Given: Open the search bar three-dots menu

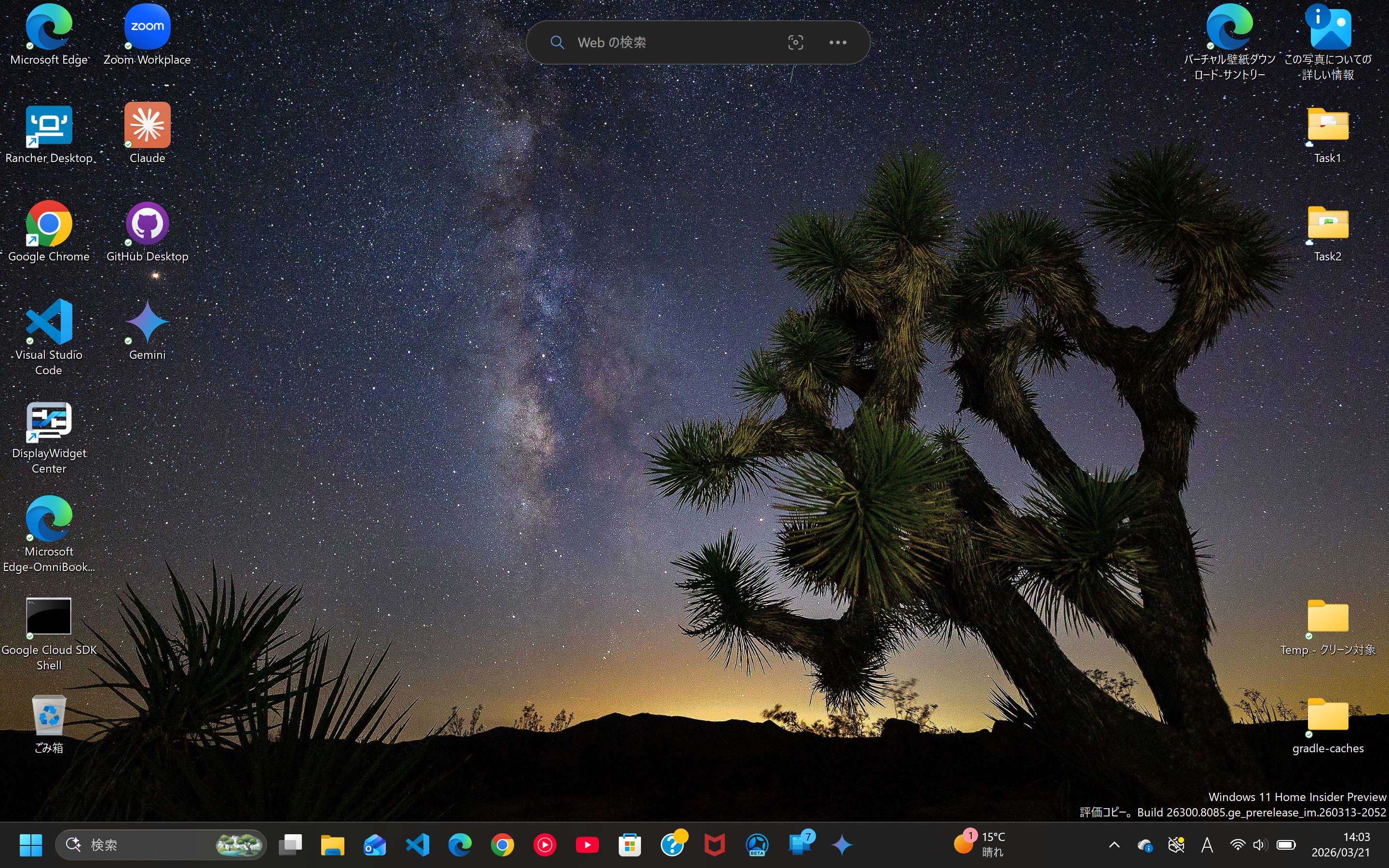Looking at the screenshot, I should click(837, 42).
